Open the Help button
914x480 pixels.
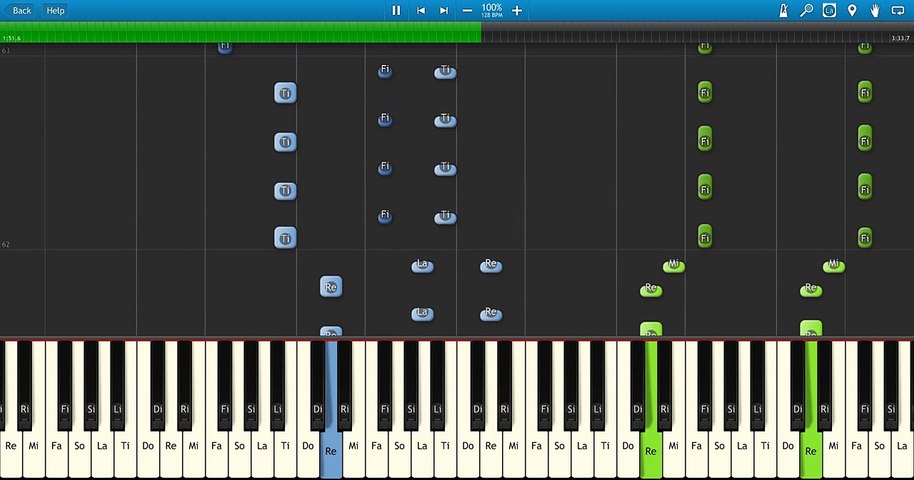click(55, 10)
